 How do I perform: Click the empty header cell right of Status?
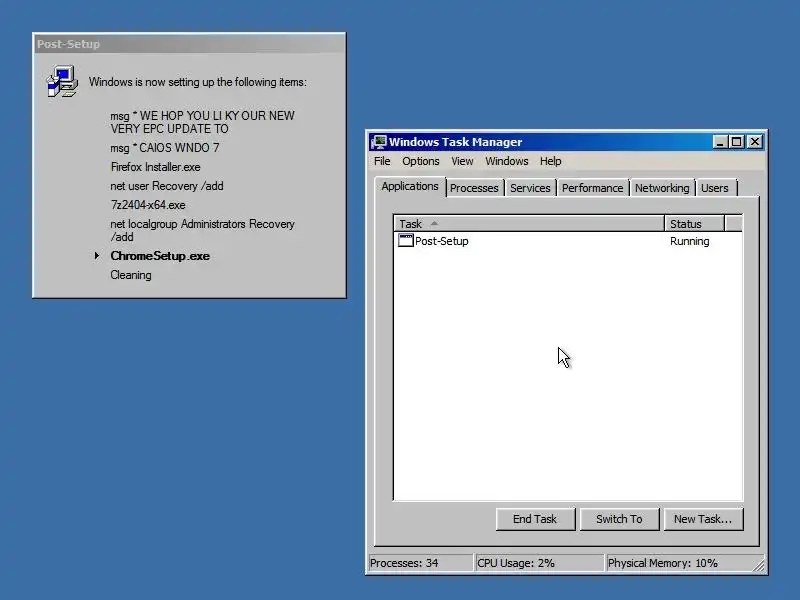[733, 223]
